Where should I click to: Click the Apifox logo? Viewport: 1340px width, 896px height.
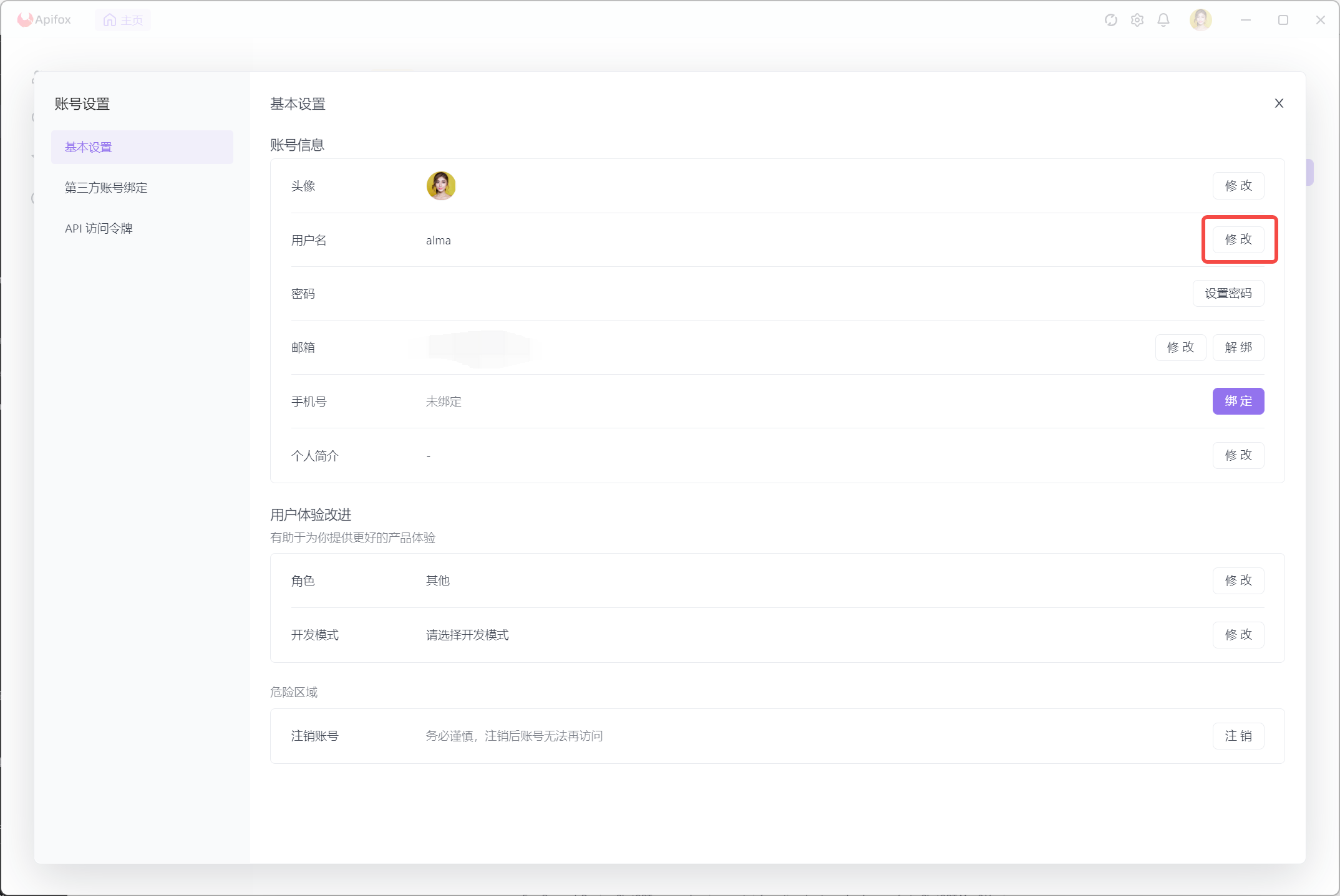coord(44,20)
